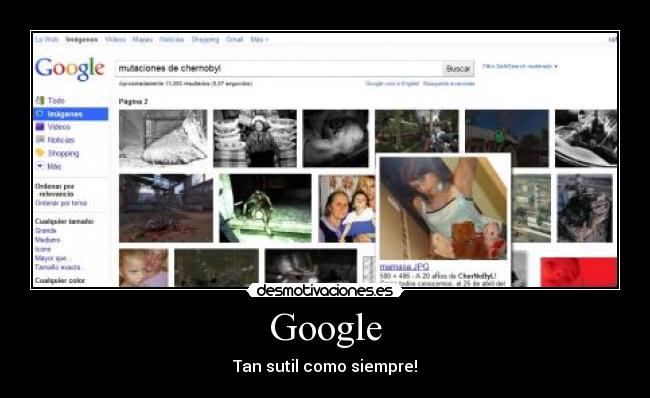Open thumbnail with green figure under blue sky
Viewport: 650px width, 398px height.
pos(507,138)
